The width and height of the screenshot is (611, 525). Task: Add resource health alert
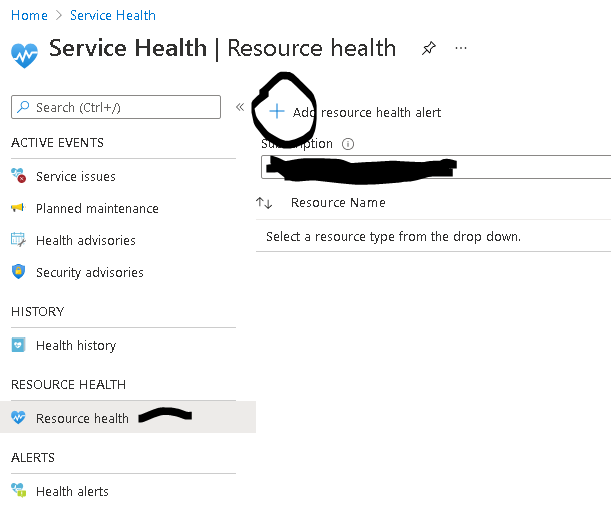click(355, 112)
